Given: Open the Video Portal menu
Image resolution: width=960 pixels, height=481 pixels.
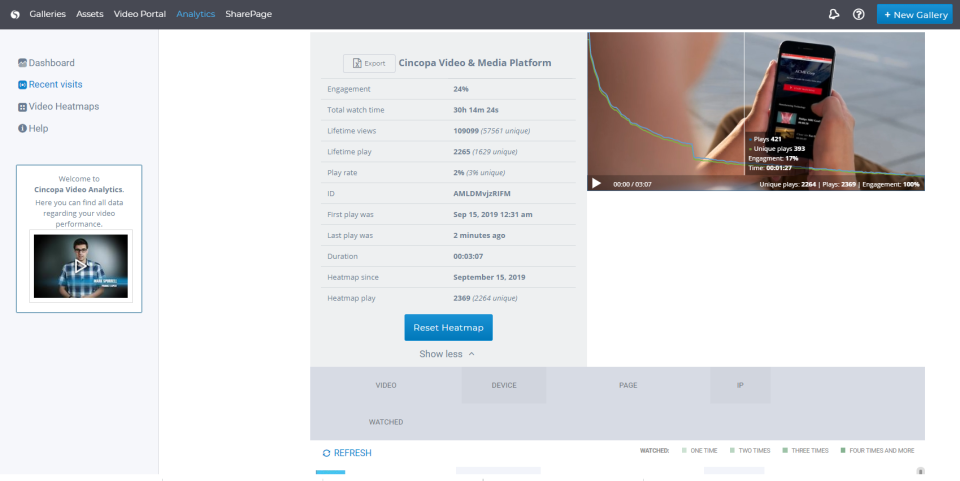Looking at the screenshot, I should pos(140,14).
